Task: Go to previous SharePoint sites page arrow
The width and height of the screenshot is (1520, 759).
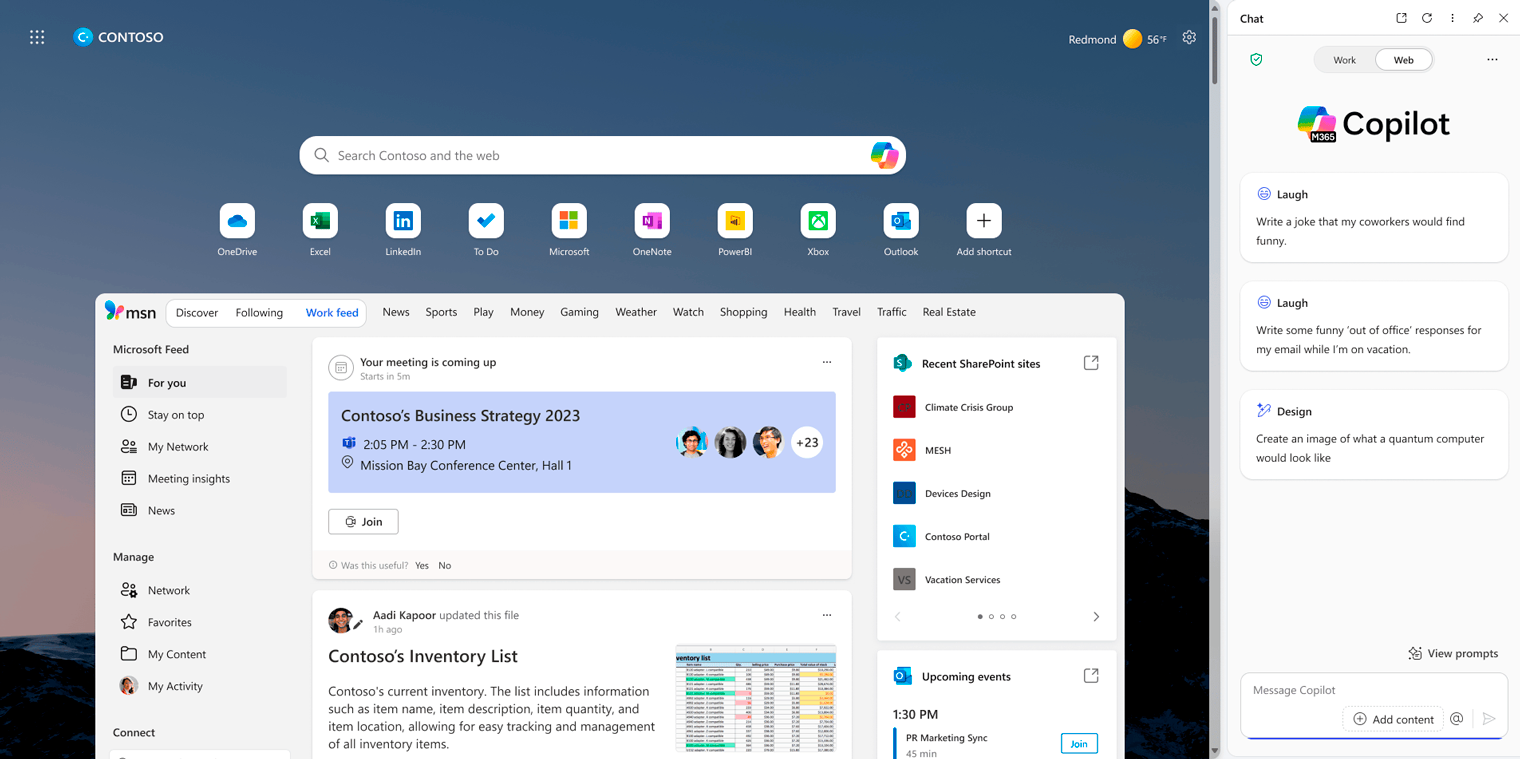Action: pos(898,617)
